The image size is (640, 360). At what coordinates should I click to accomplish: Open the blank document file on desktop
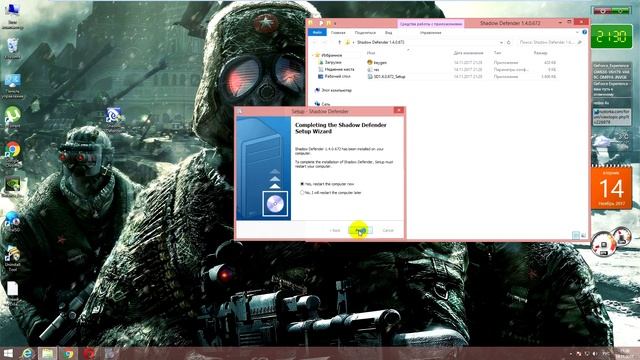tap(12, 293)
